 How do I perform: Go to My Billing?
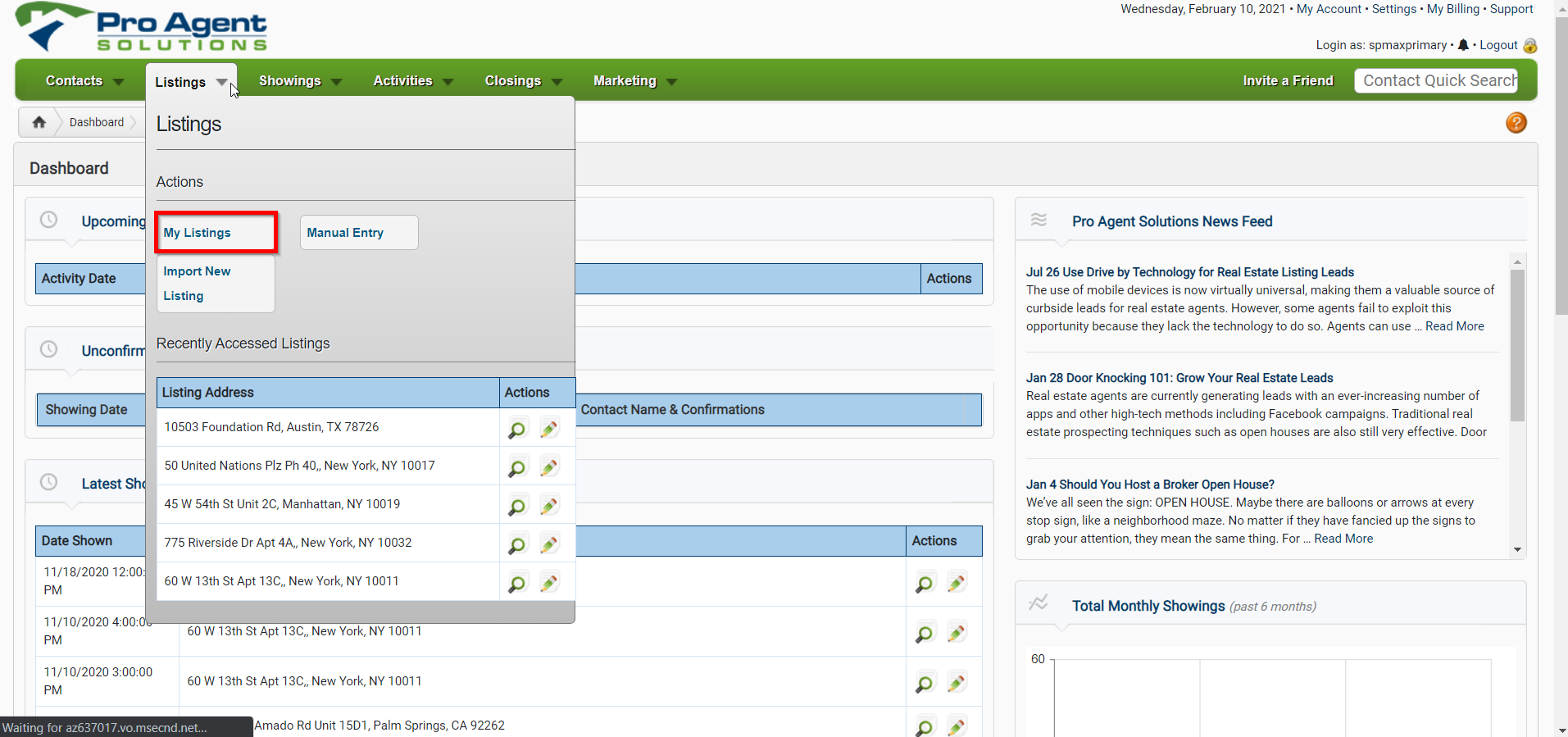click(1453, 9)
